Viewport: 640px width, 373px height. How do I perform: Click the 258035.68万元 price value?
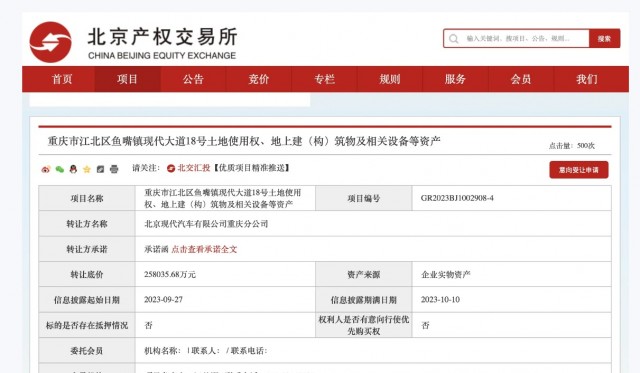point(170,275)
